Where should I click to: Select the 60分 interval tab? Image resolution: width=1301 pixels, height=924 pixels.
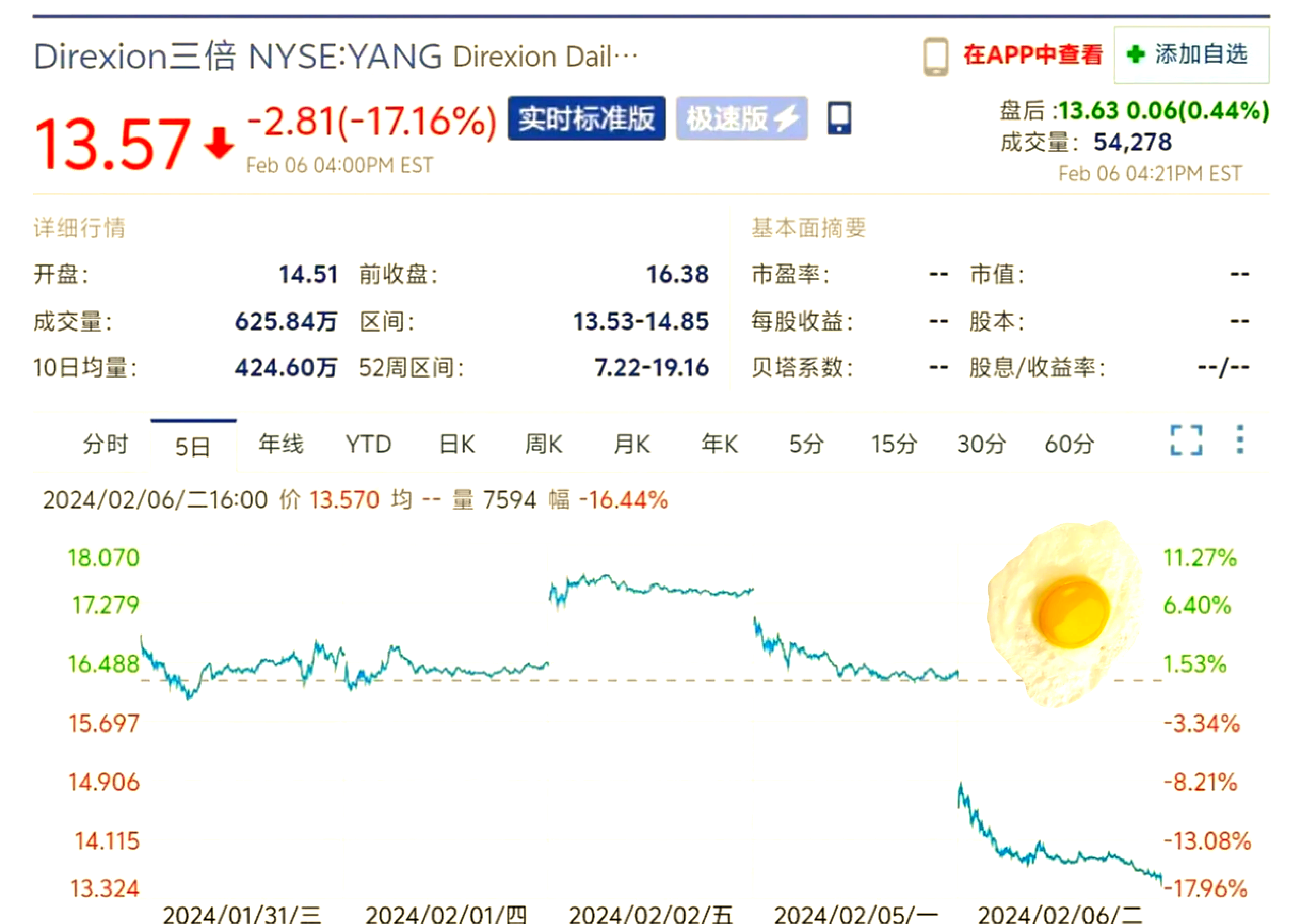1069,444
